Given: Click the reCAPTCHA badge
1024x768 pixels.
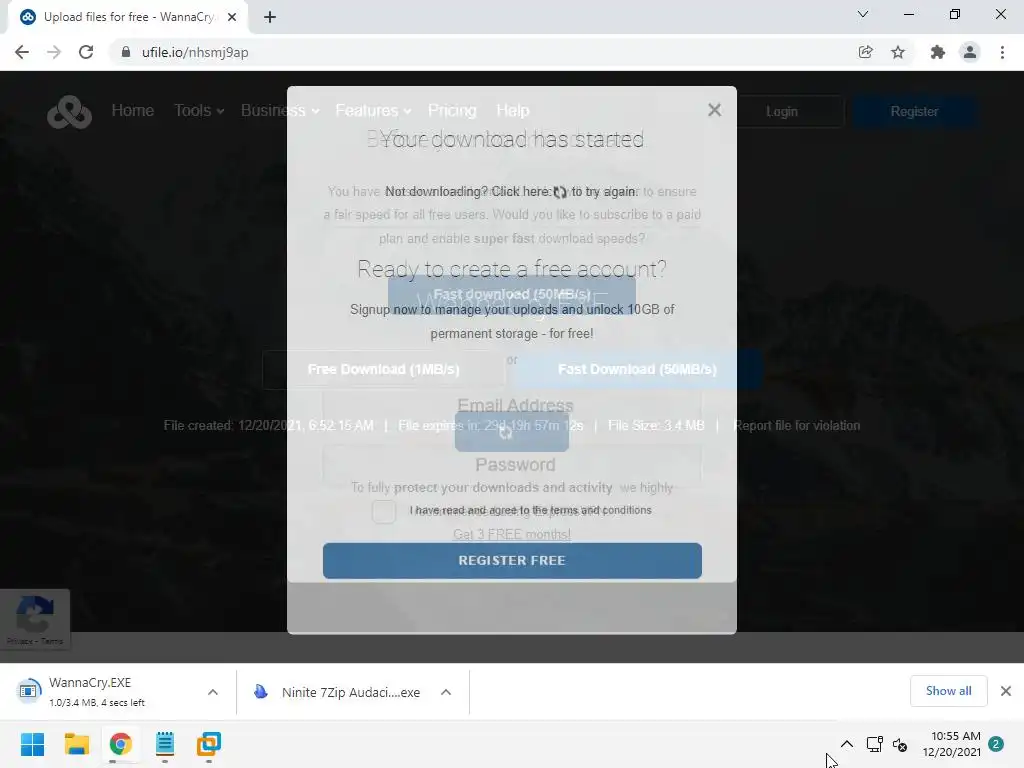Looking at the screenshot, I should click(x=35, y=619).
